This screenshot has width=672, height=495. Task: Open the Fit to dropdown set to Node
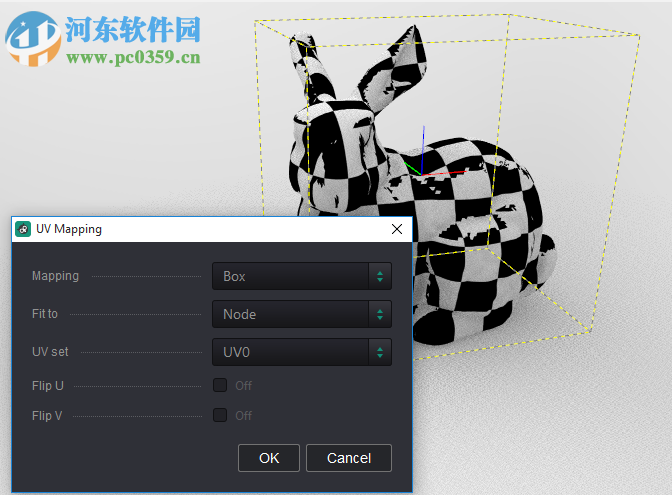point(302,314)
